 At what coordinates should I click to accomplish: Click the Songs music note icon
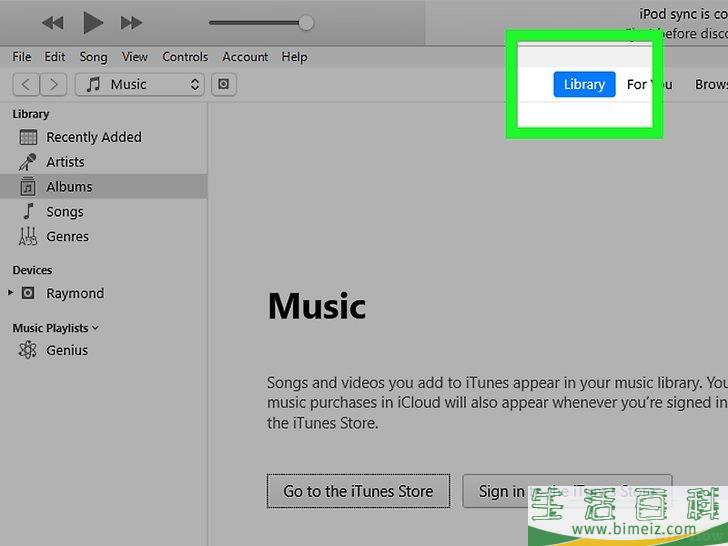(28, 211)
